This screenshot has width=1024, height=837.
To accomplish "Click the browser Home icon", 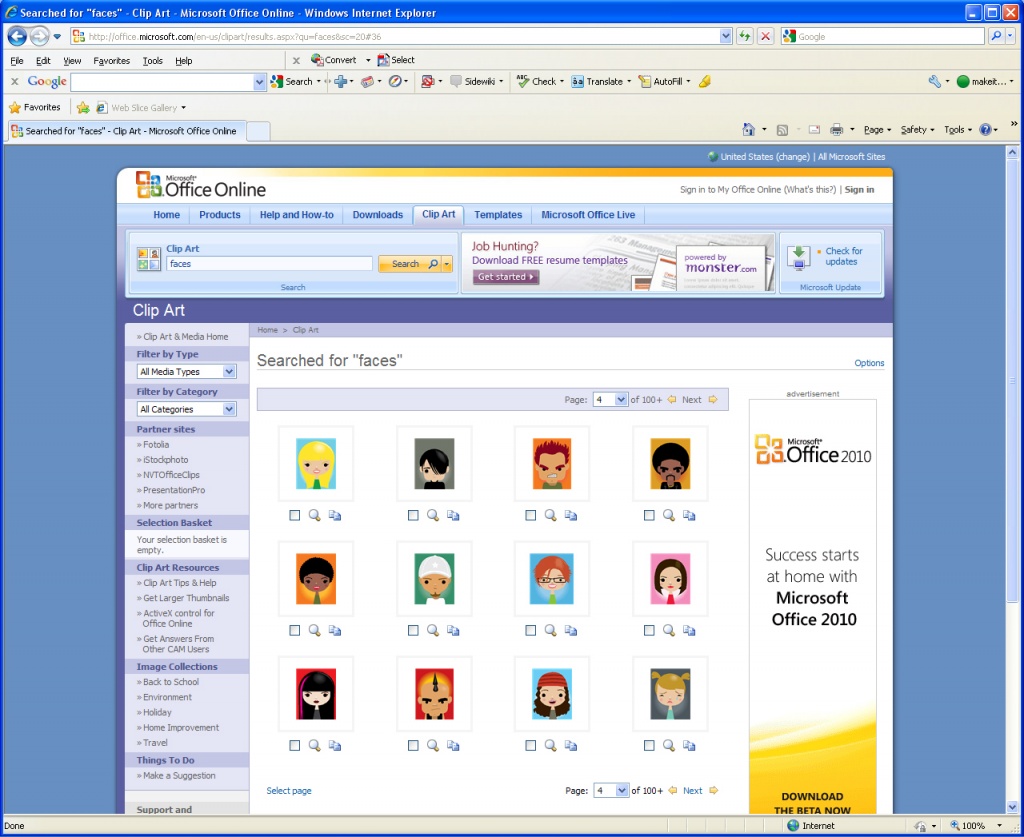I will (x=748, y=129).
